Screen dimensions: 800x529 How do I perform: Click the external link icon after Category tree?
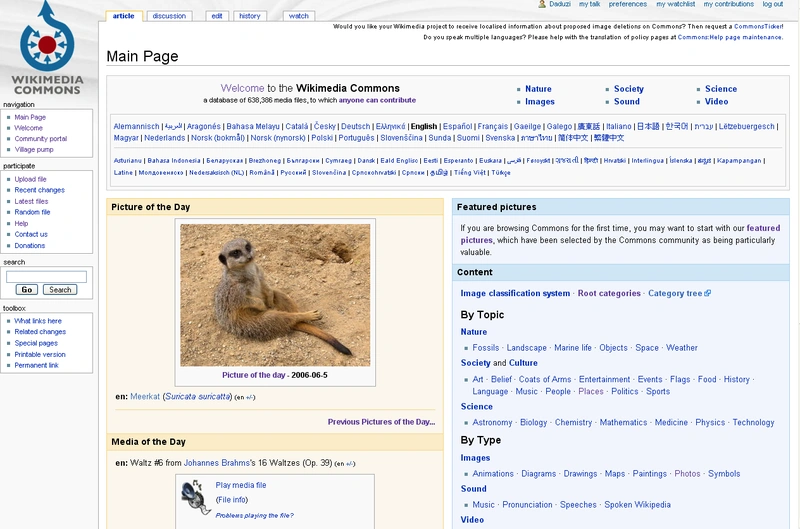708,293
